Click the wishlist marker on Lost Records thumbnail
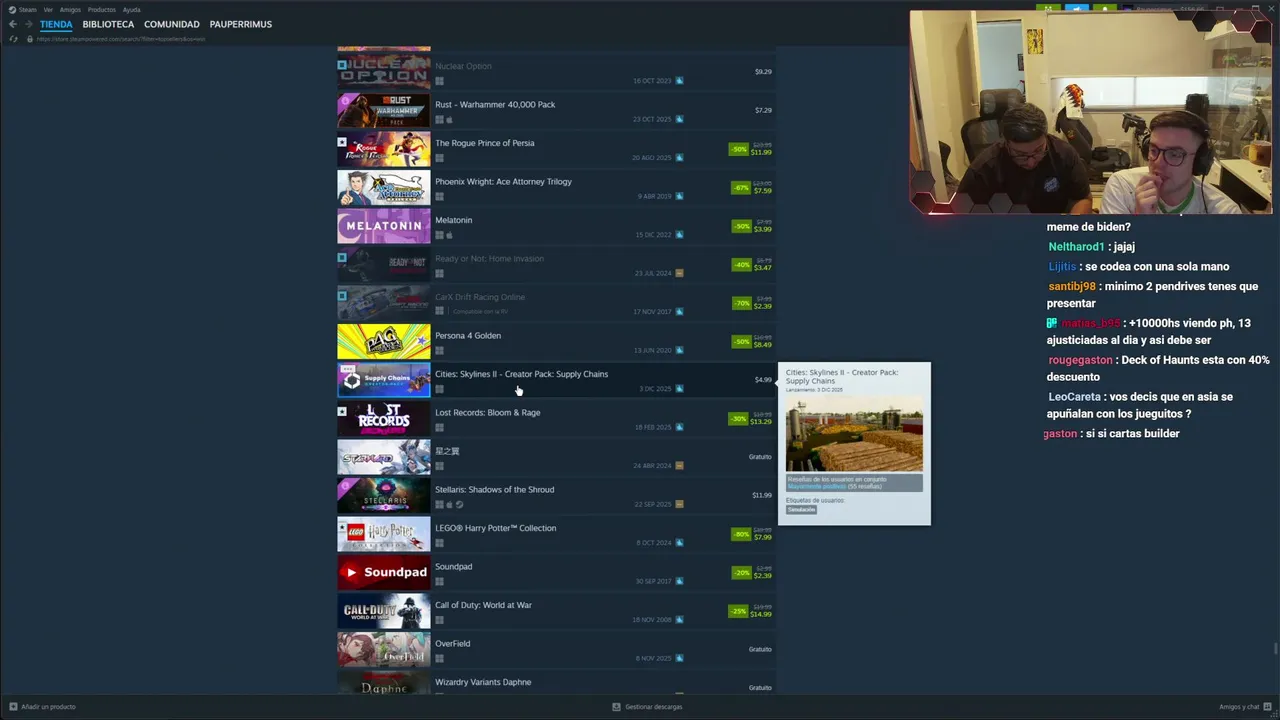The image size is (1280, 720). tap(342, 412)
